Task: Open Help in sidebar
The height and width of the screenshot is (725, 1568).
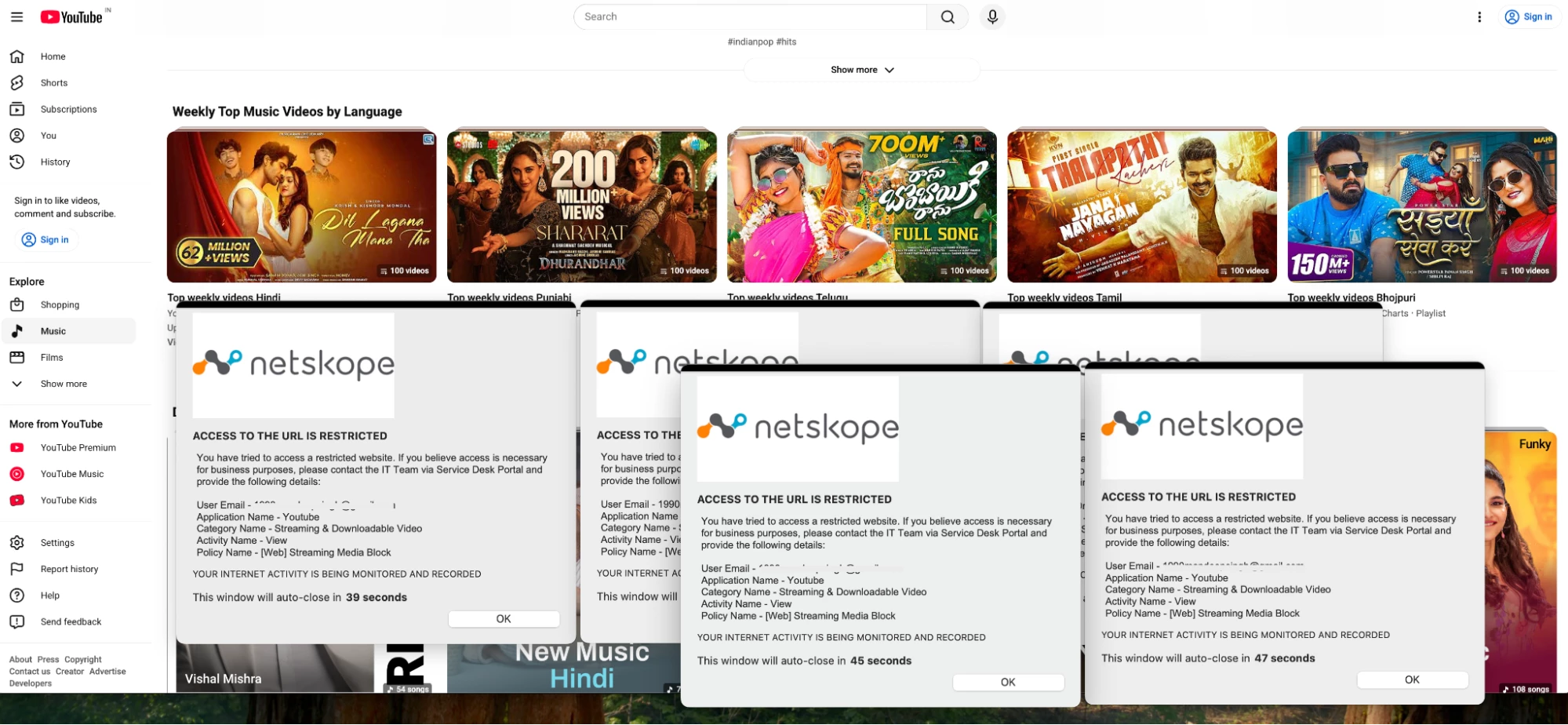Action: [x=68, y=595]
